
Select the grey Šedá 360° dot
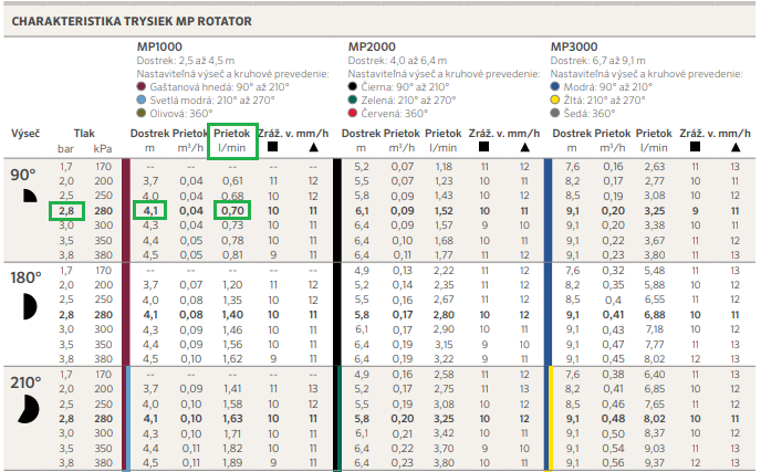555,113
